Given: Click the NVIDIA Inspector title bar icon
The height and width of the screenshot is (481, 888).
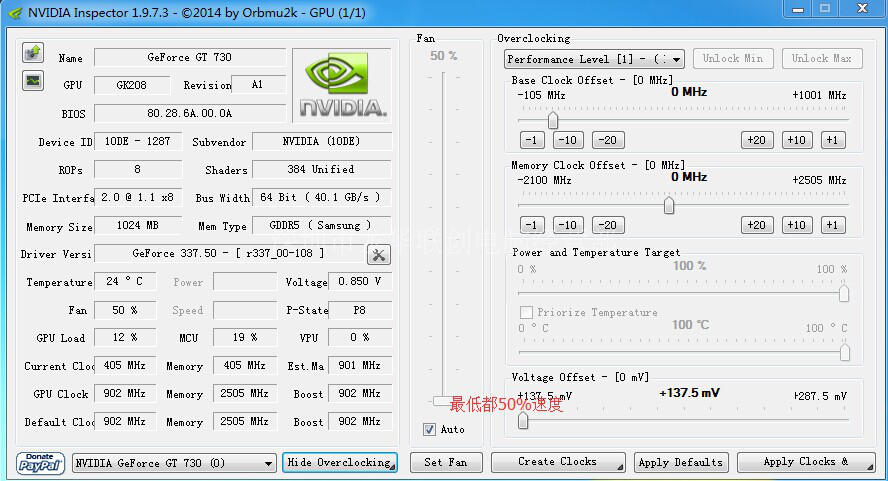Looking at the screenshot, I should tap(15, 12).
